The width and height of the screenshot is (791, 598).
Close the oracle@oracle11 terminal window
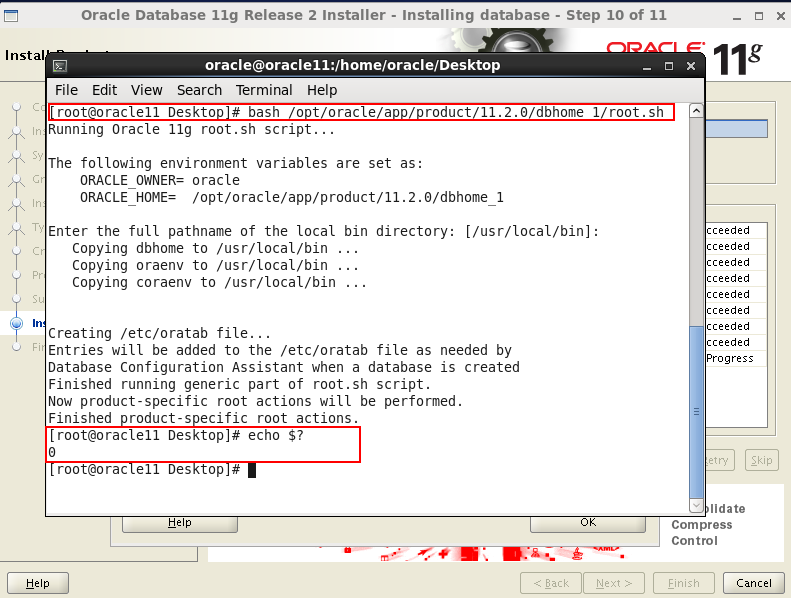[x=691, y=66]
